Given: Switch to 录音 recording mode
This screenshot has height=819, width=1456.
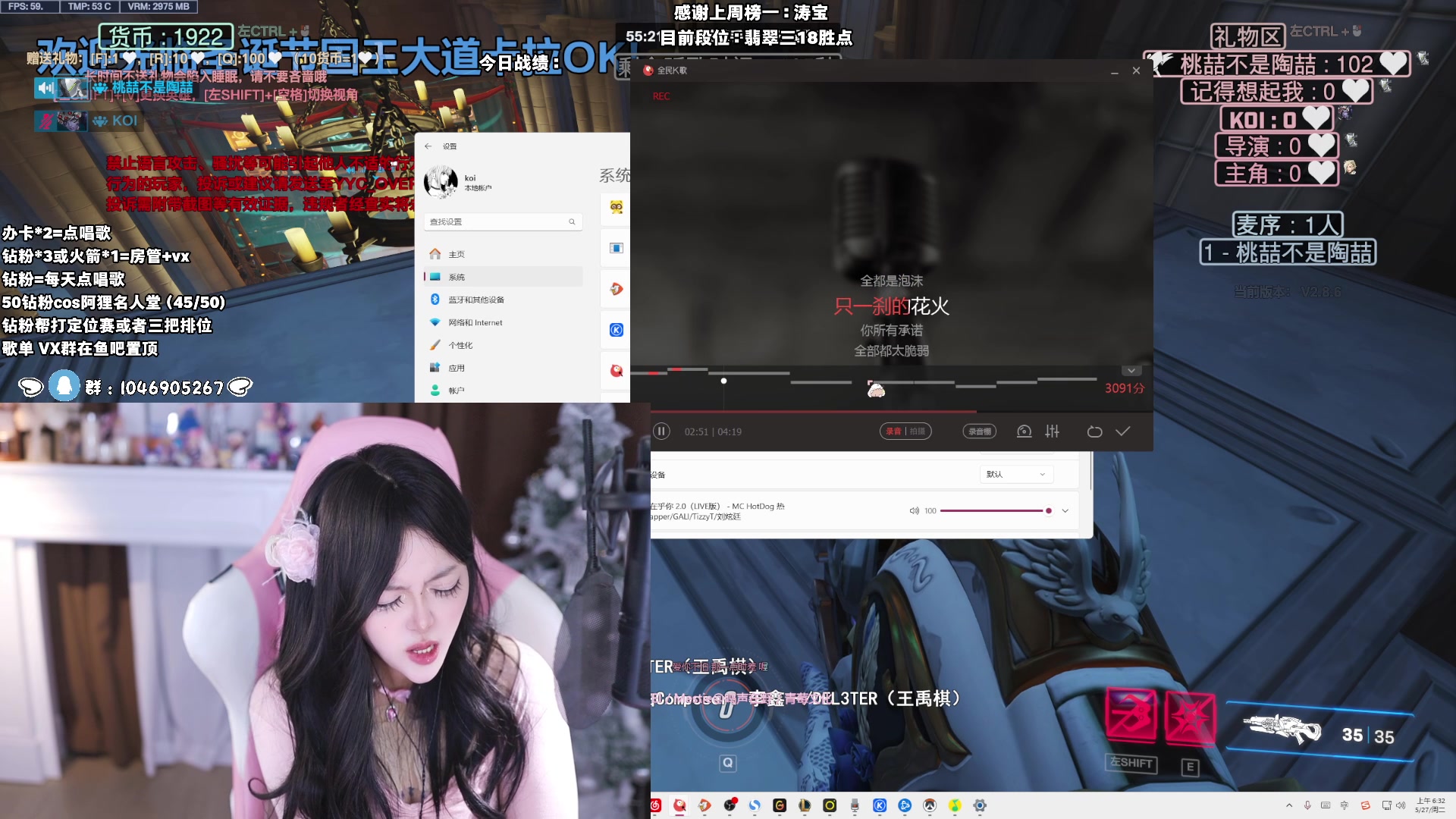Looking at the screenshot, I should (x=893, y=431).
